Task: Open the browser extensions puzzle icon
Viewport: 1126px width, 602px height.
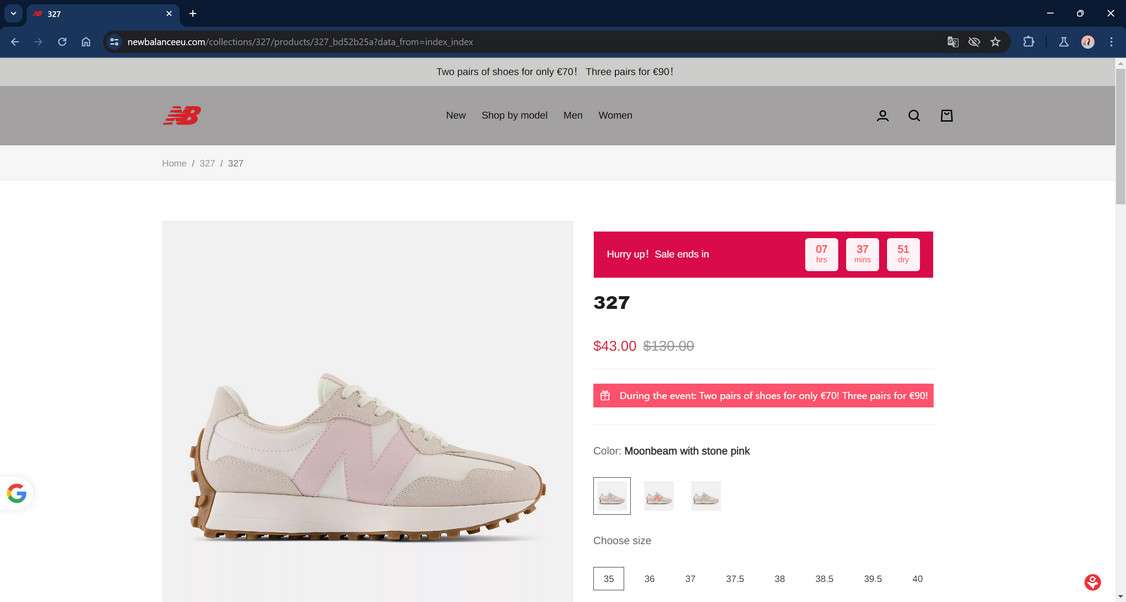Action: point(1028,42)
